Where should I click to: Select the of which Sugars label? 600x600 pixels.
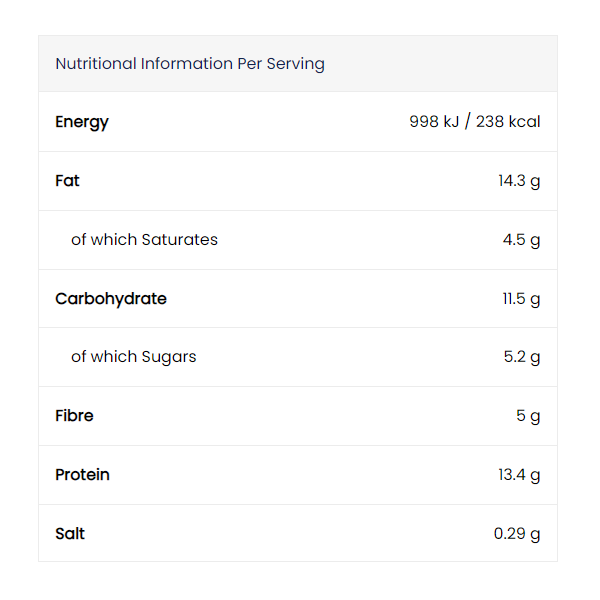tap(134, 357)
